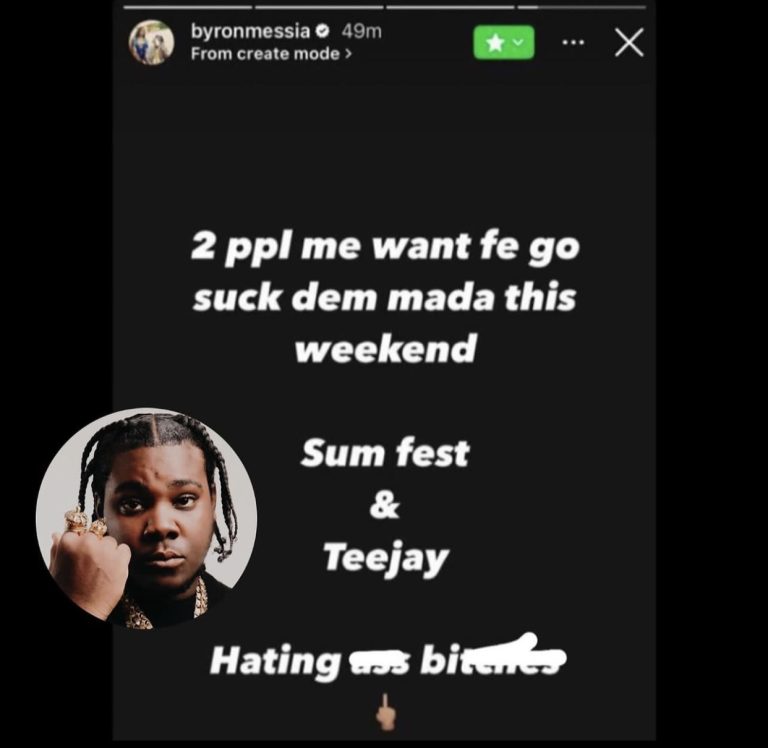
Task: Jump to second story progress segment
Action: point(319,7)
